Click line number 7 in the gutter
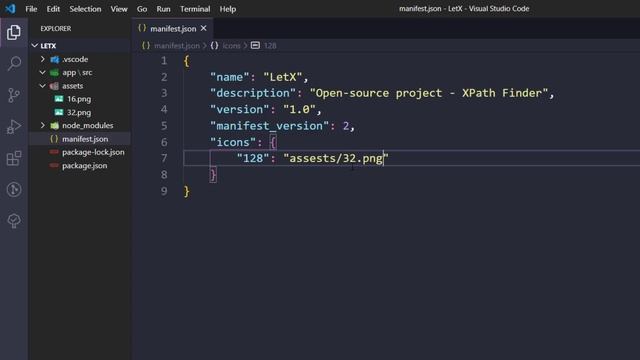The width and height of the screenshot is (640, 360). coord(164,158)
